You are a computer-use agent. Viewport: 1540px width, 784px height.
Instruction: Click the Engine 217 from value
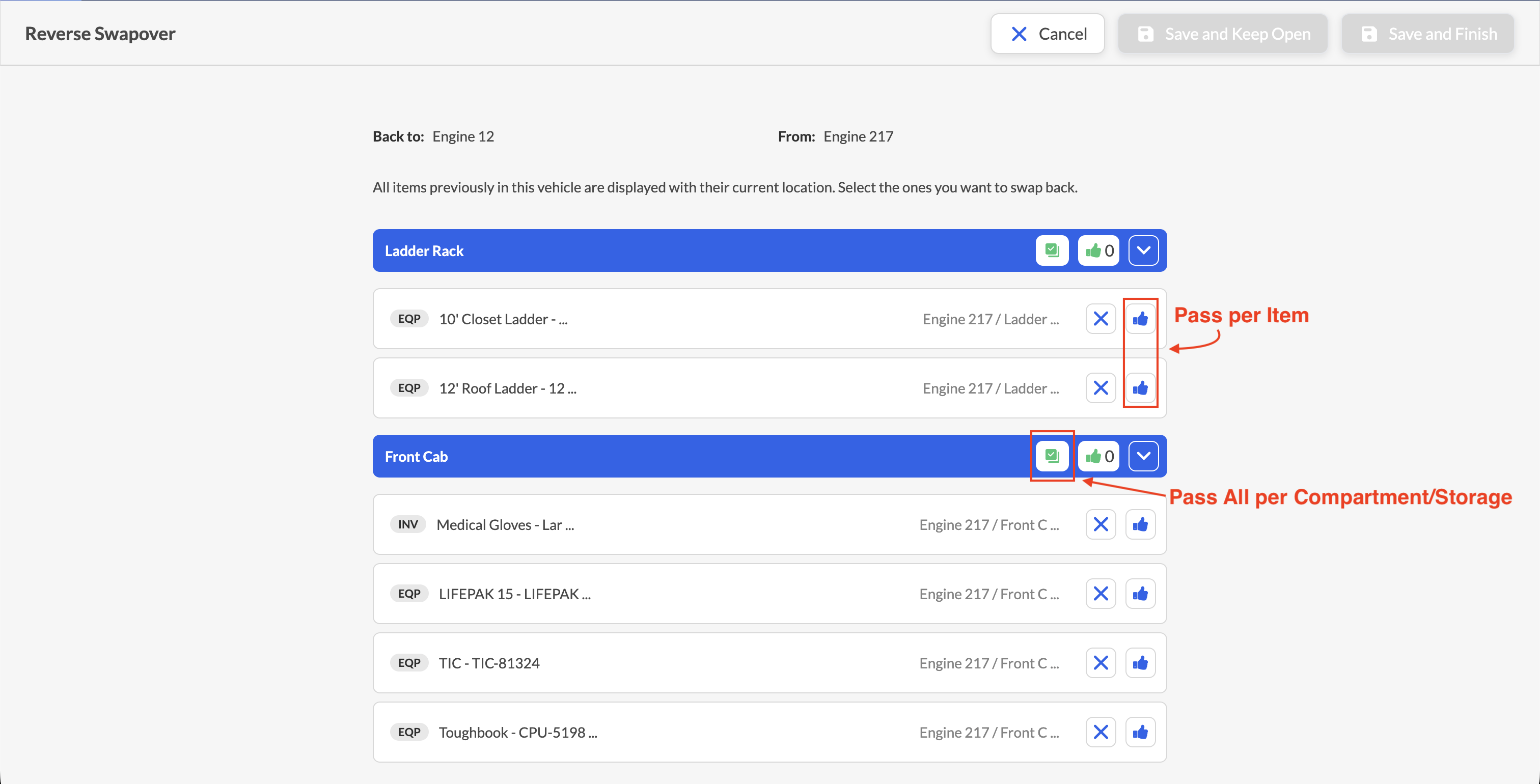(x=859, y=136)
